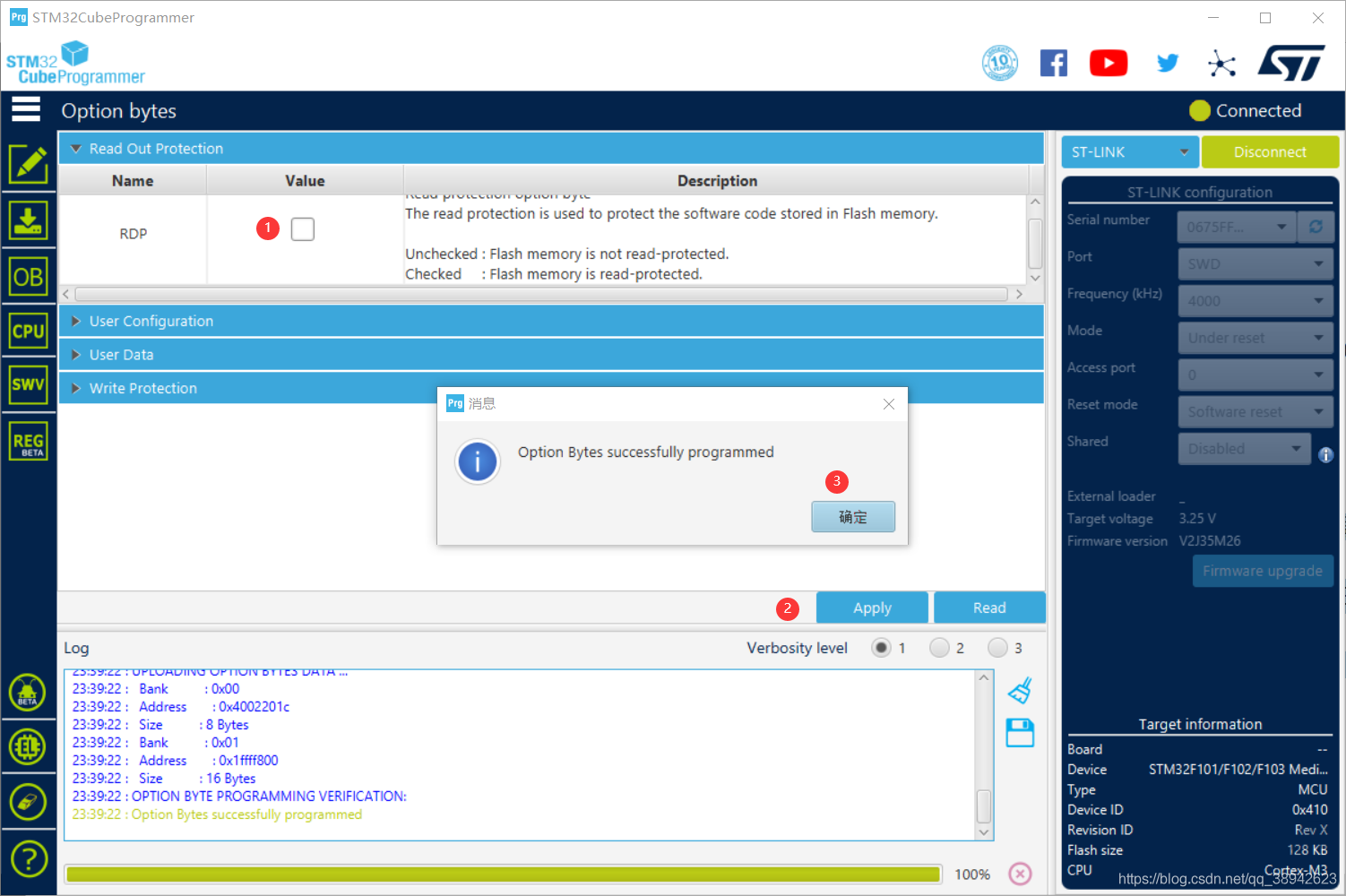Click the ST logo
This screenshot has width=1346, height=896.
click(1291, 63)
